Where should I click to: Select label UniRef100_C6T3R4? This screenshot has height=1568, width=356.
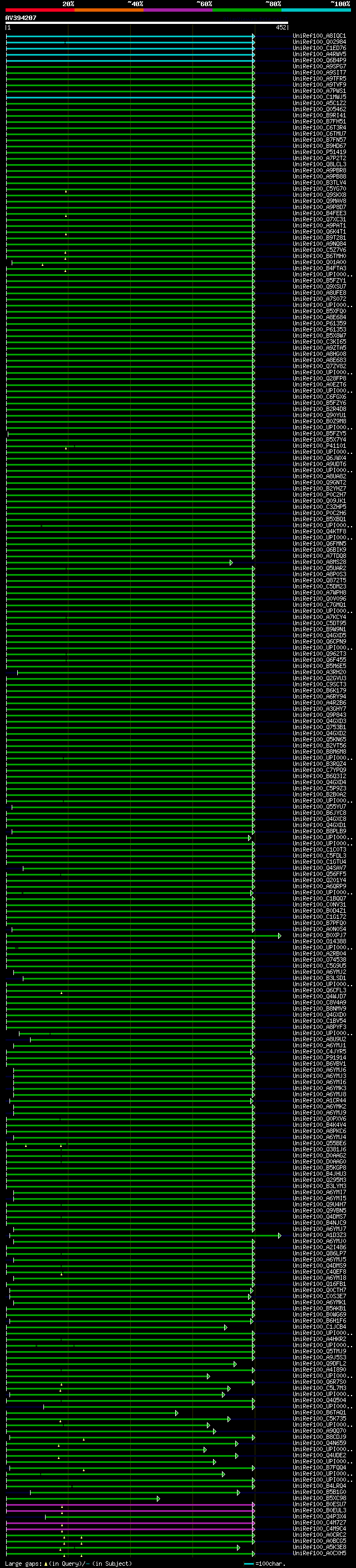coord(319,128)
